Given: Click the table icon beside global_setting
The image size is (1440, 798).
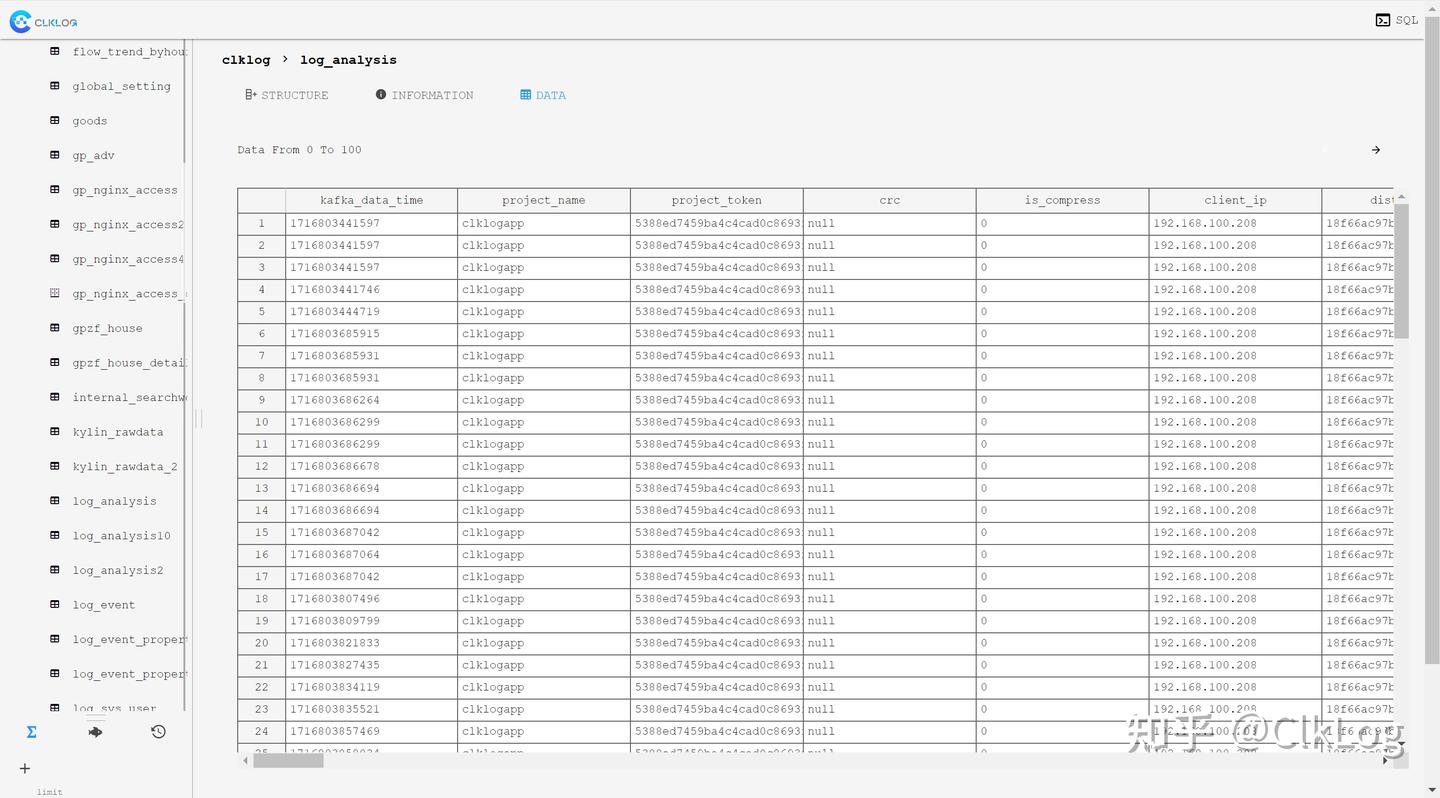Looking at the screenshot, I should [x=55, y=86].
